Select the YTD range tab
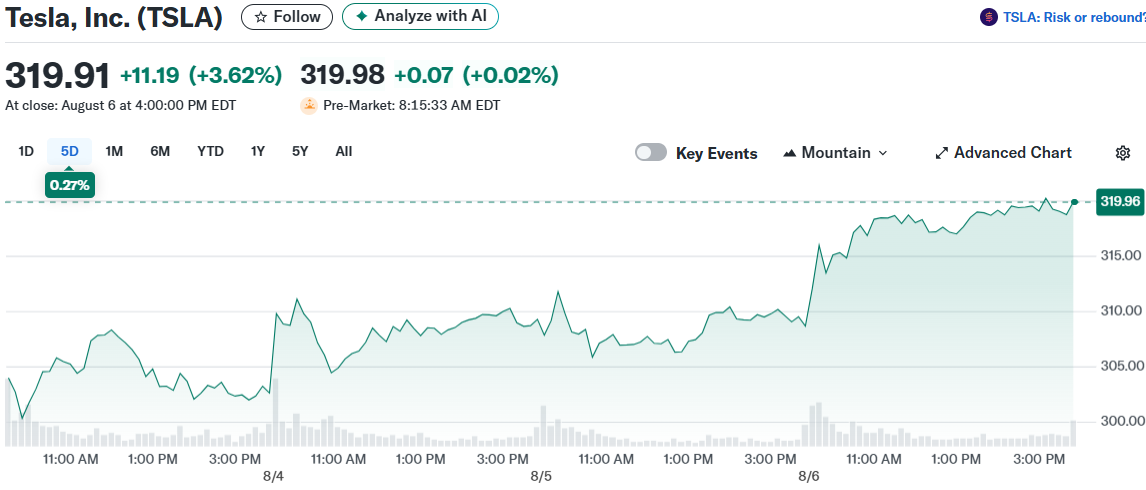 tap(210, 151)
